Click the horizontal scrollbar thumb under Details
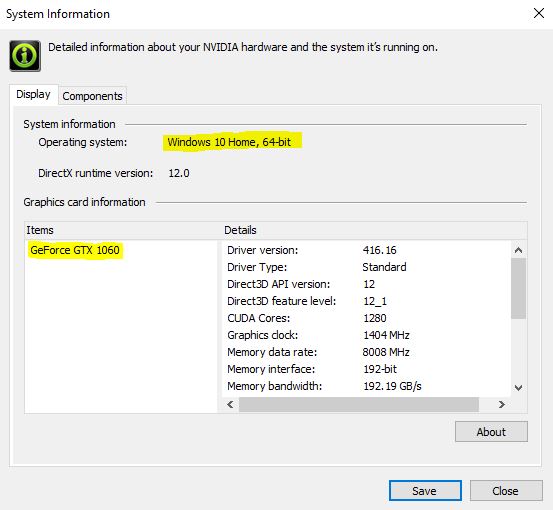This screenshot has height=510, width=553. pyautogui.click(x=359, y=404)
